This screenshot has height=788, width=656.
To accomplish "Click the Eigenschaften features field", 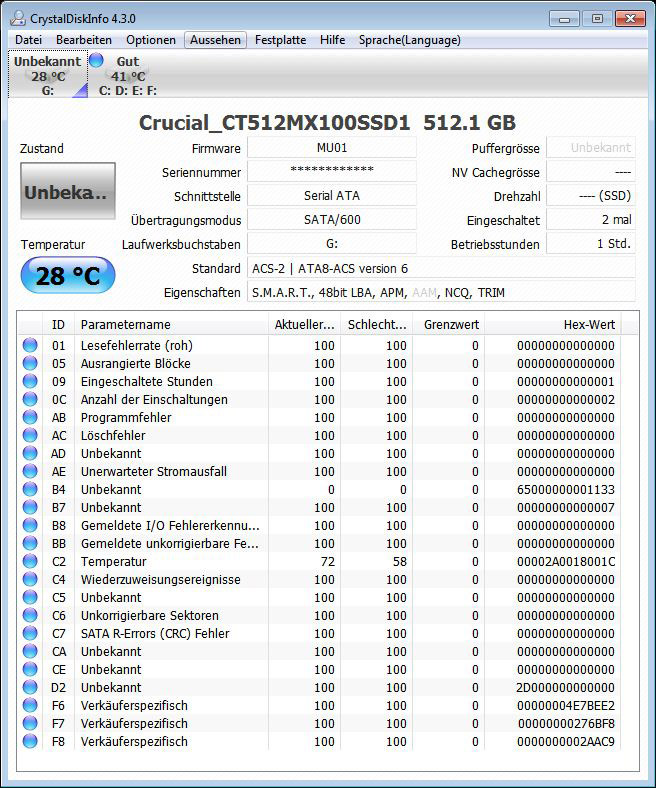I will 441,292.
